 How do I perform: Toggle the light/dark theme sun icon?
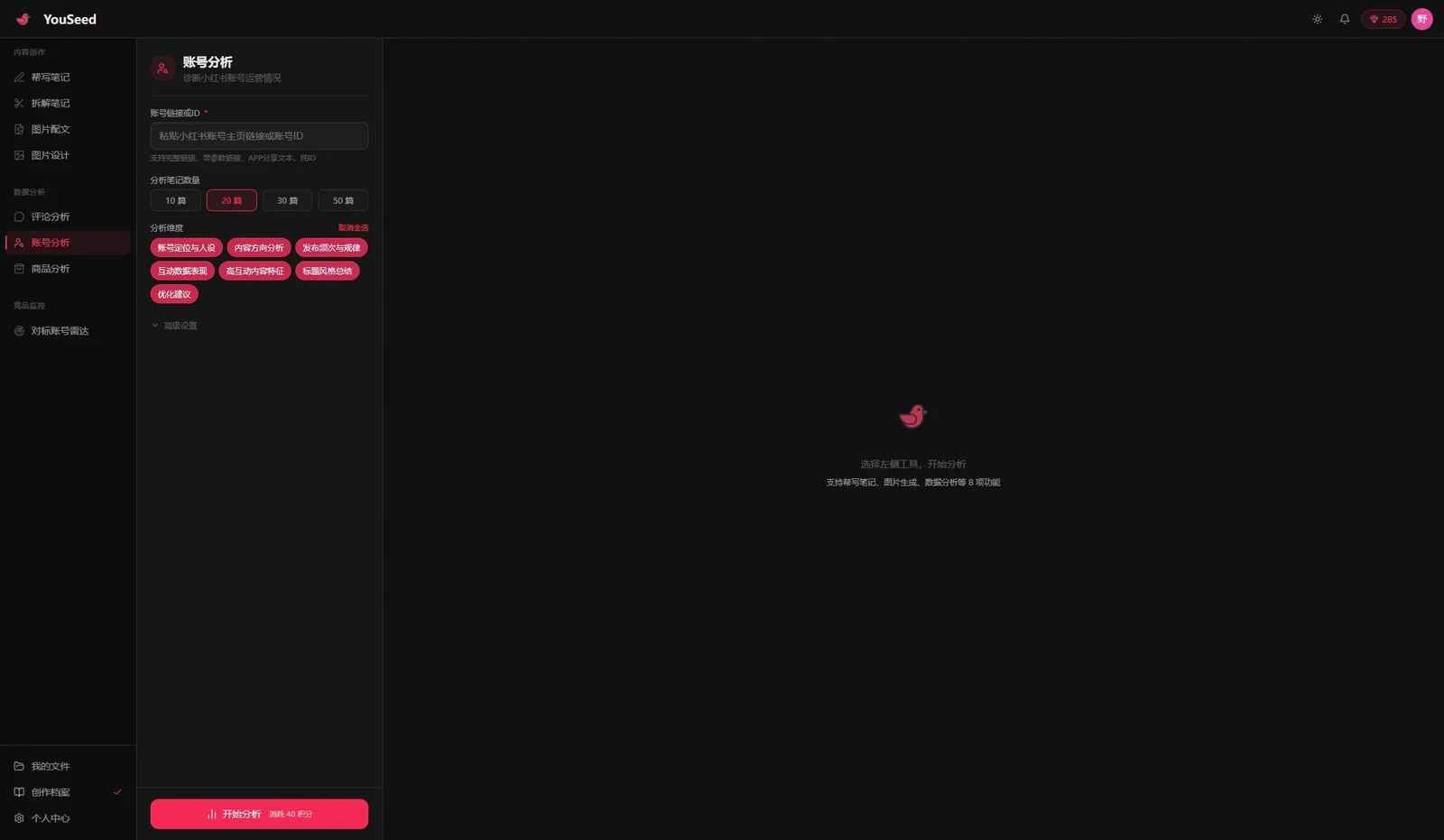point(1317,19)
